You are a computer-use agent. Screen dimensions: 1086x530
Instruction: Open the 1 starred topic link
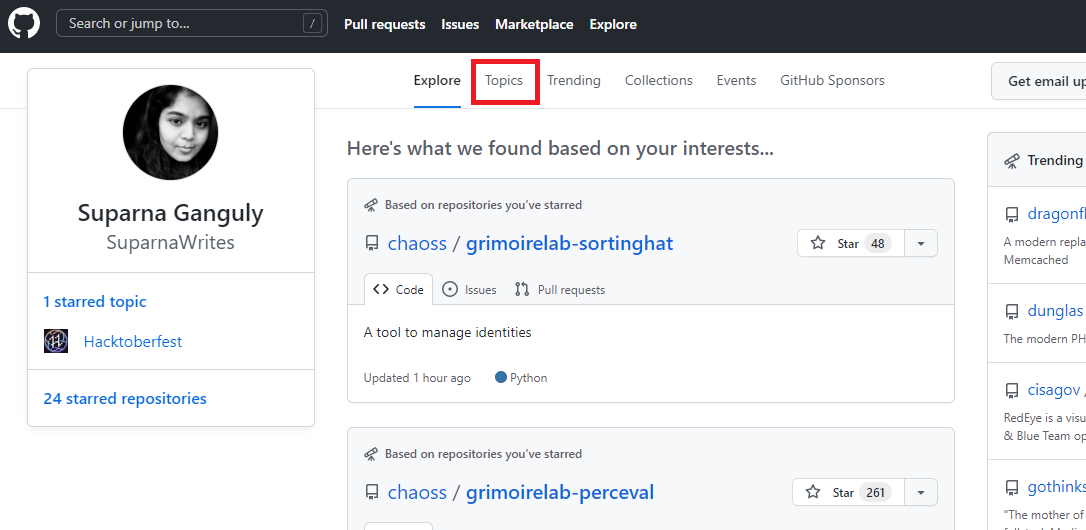[x=95, y=302]
